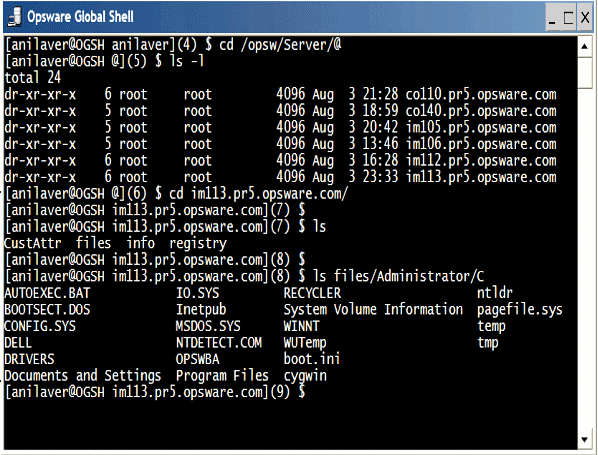Select im106.pr5.opsware.com in the listing
This screenshot has width=598, height=455.
[481, 144]
